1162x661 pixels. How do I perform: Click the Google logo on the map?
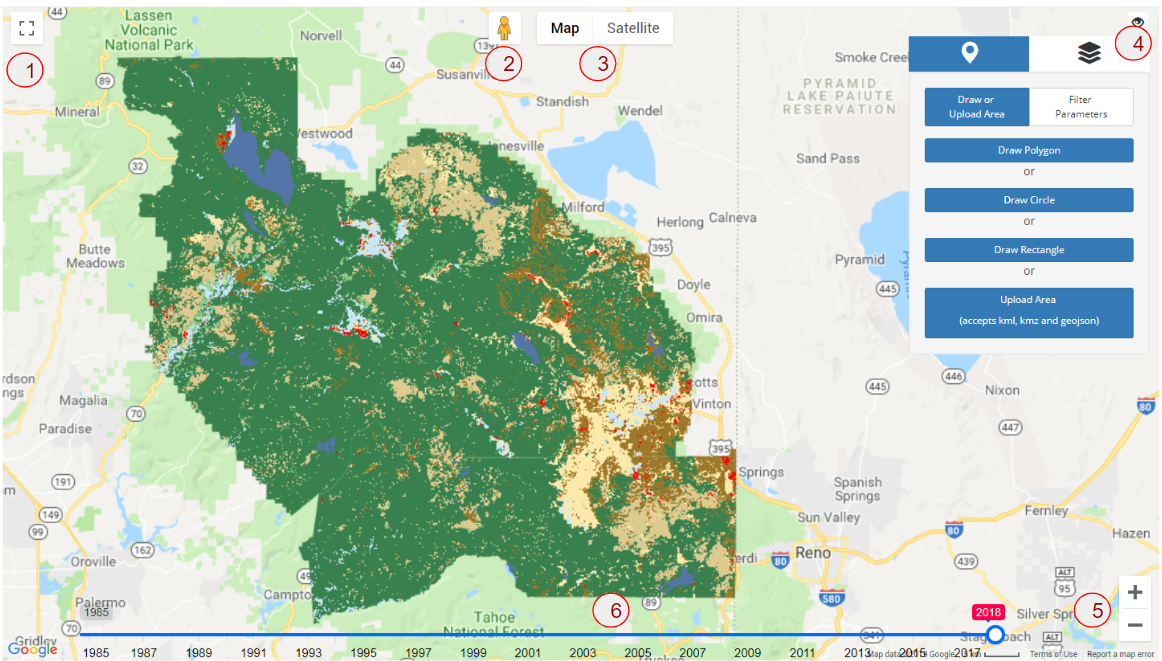click(33, 650)
